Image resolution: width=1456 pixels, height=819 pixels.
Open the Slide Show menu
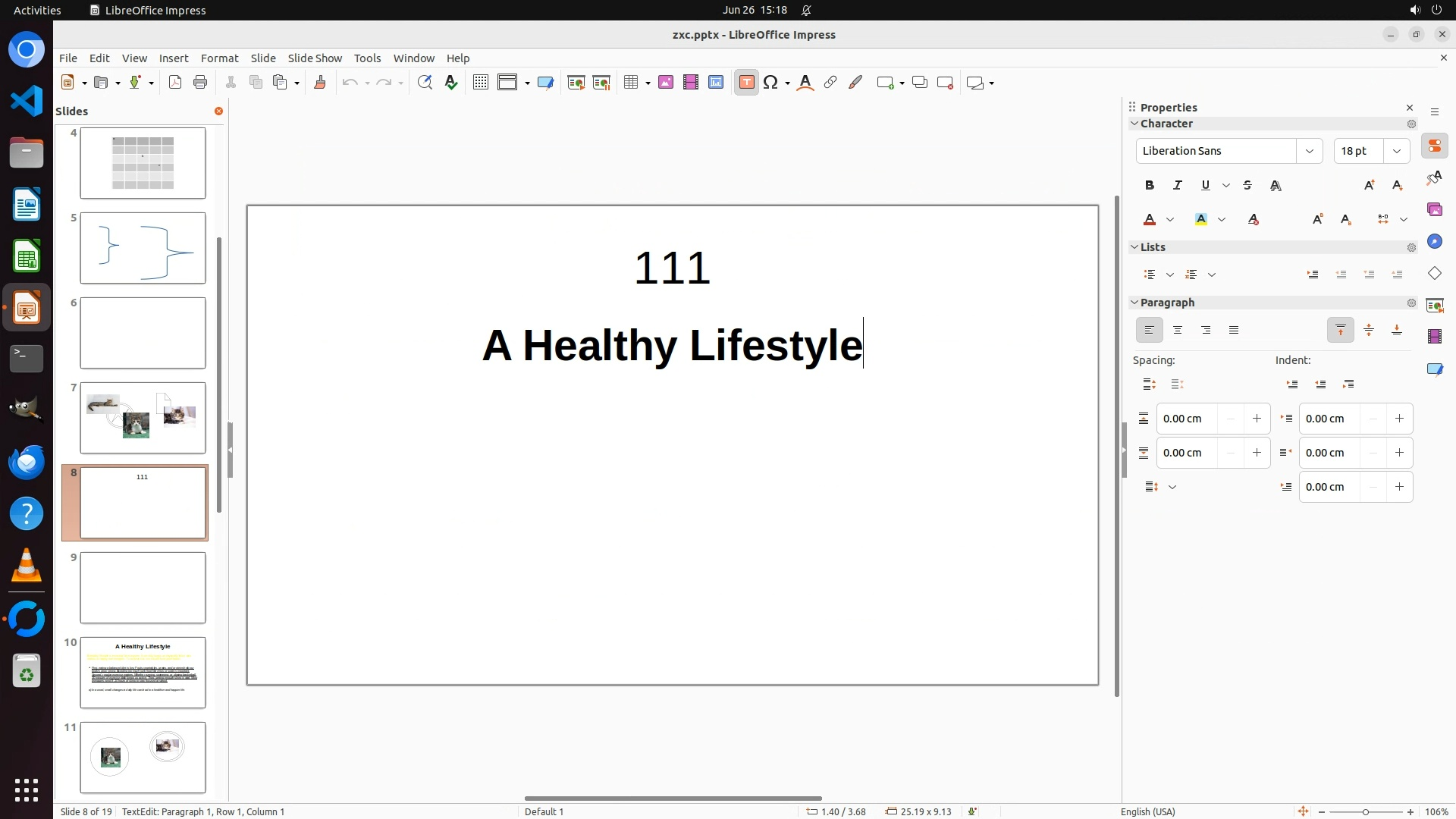(x=315, y=58)
